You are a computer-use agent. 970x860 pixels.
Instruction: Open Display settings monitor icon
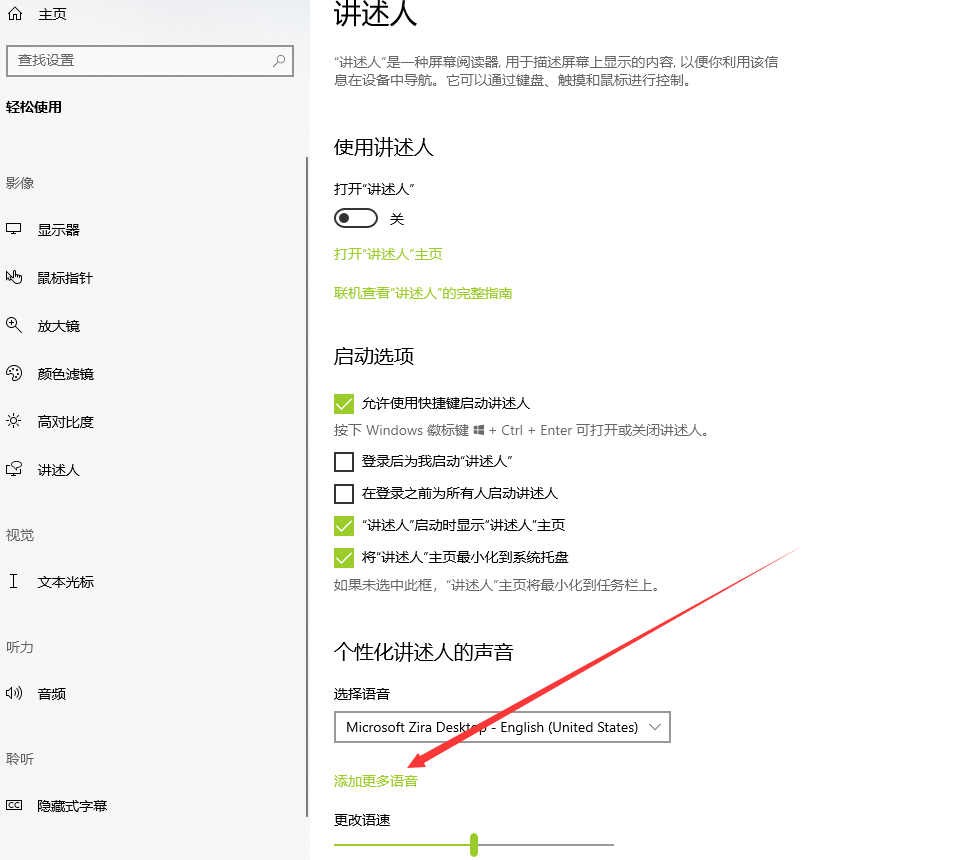tap(14, 229)
